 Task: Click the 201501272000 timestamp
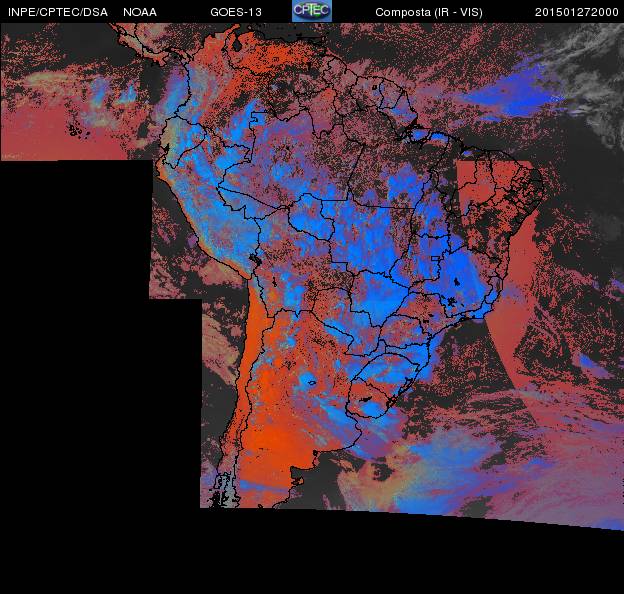[577, 12]
